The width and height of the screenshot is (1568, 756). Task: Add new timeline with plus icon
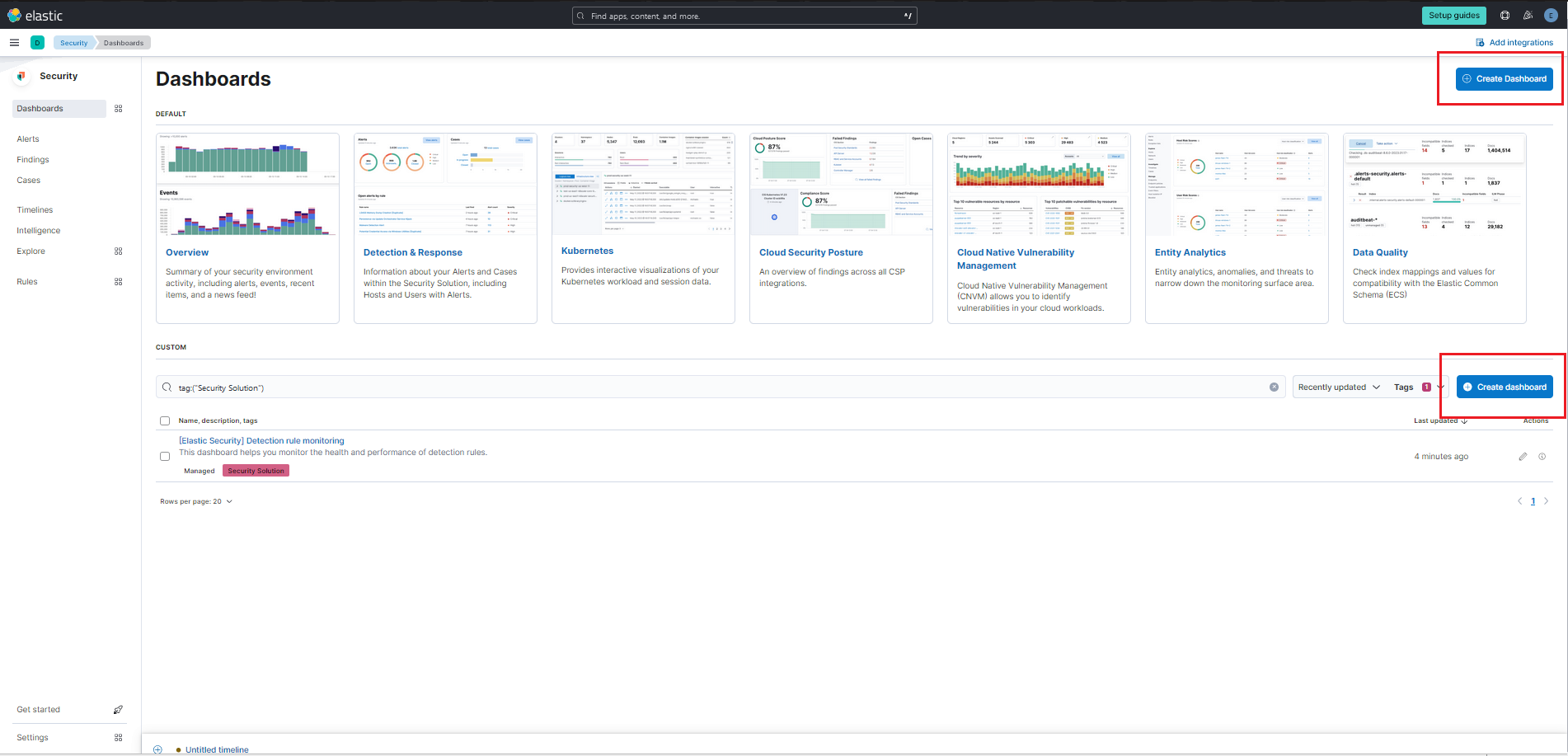[157, 749]
